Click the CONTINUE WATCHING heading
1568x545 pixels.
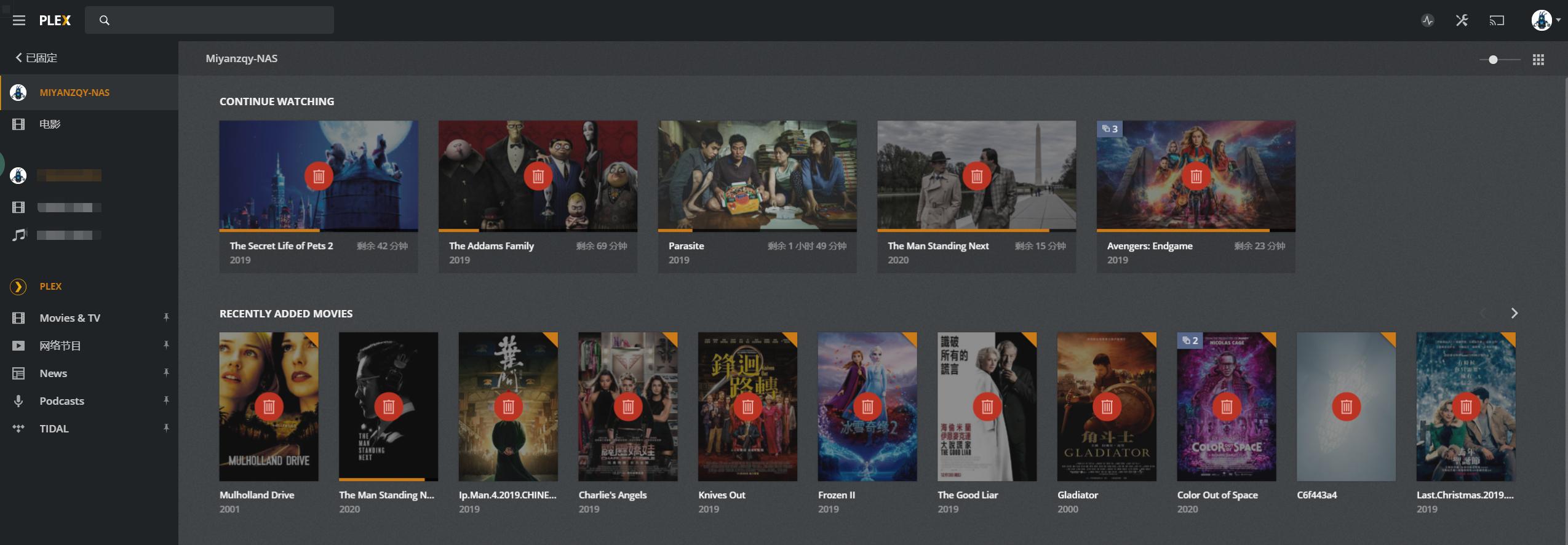[277, 101]
